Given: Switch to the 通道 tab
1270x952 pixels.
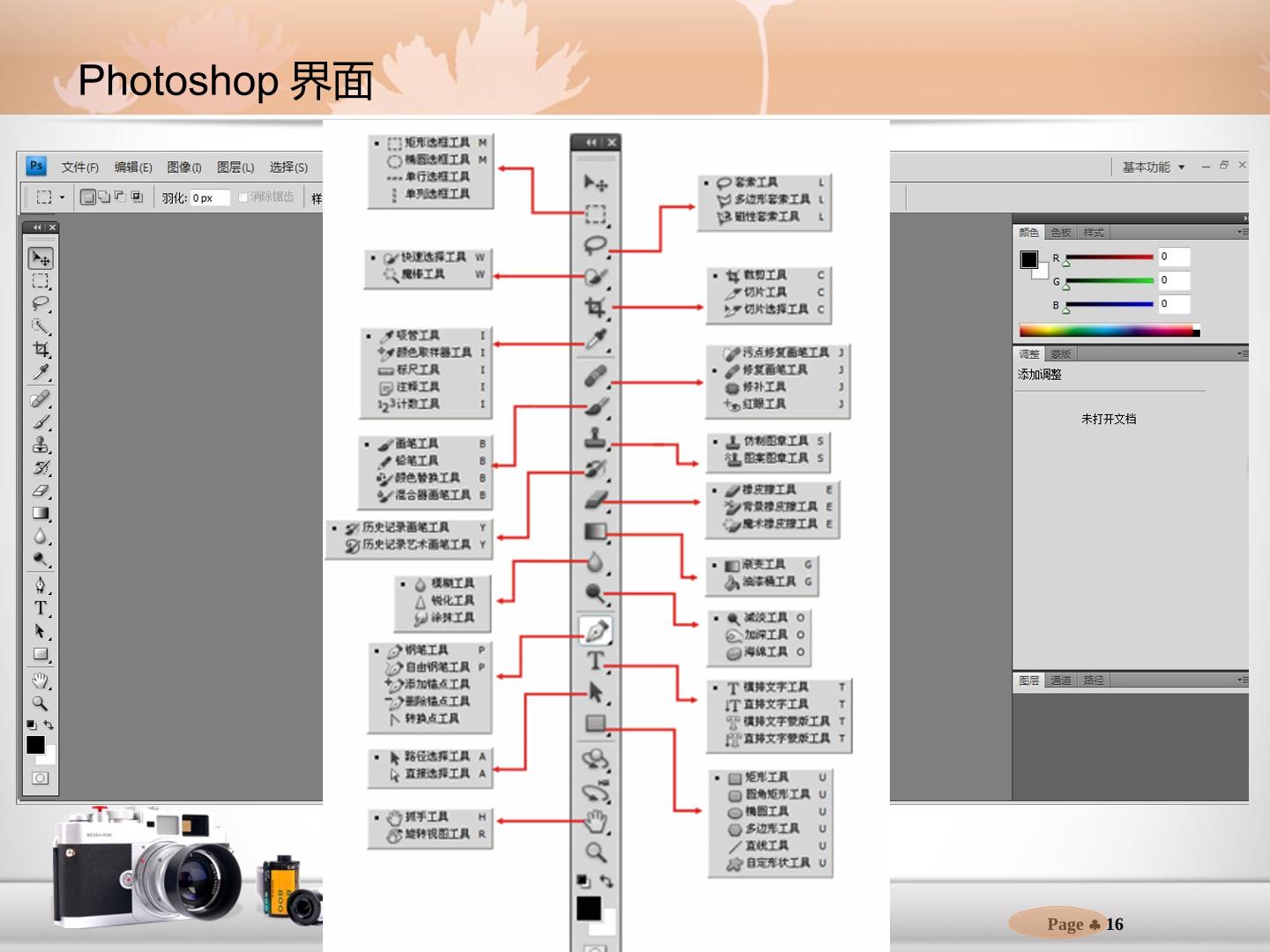Looking at the screenshot, I should (1061, 681).
